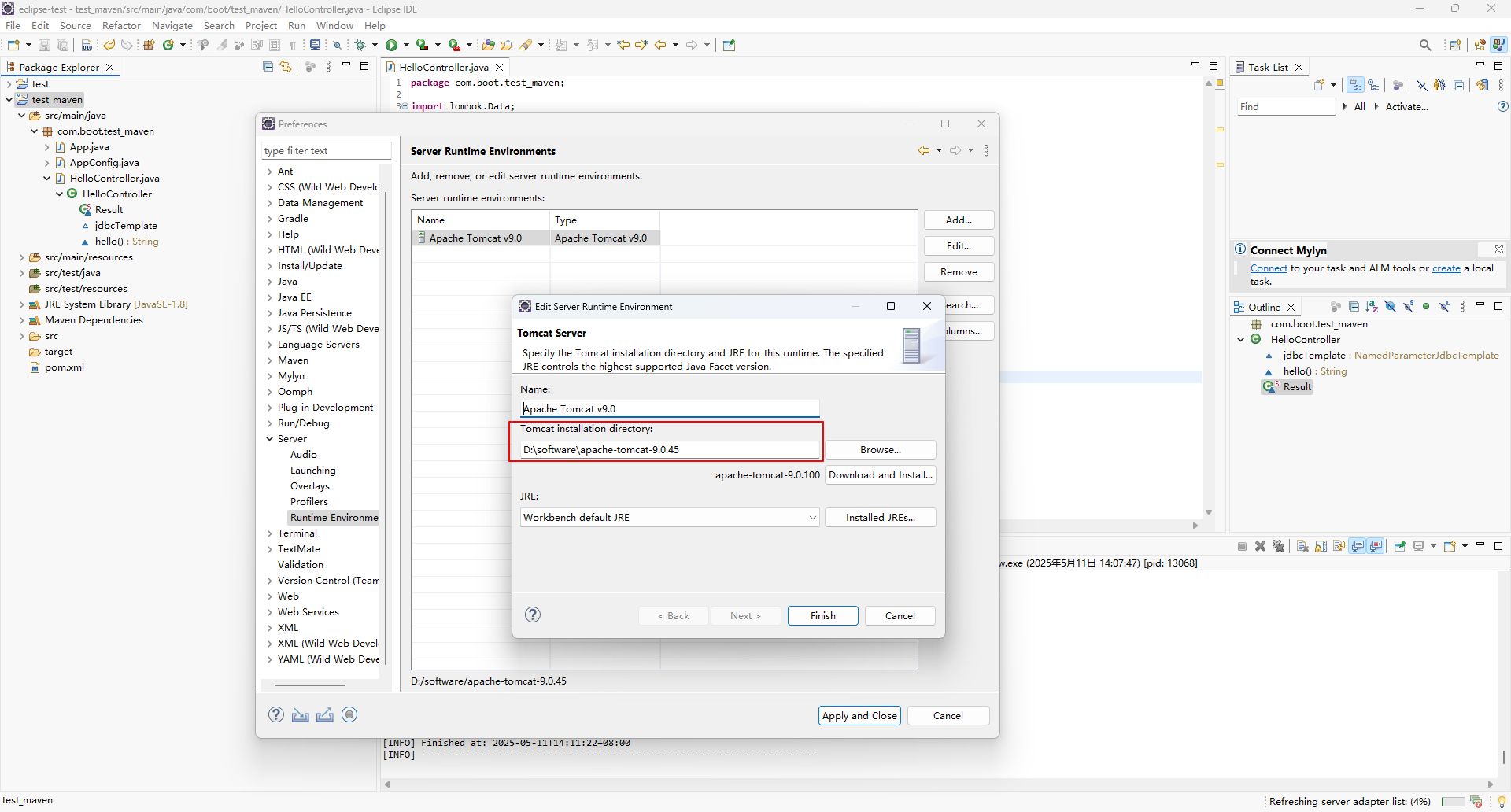
Task: Click Collapse All in Package Explorer
Action: pos(268,67)
